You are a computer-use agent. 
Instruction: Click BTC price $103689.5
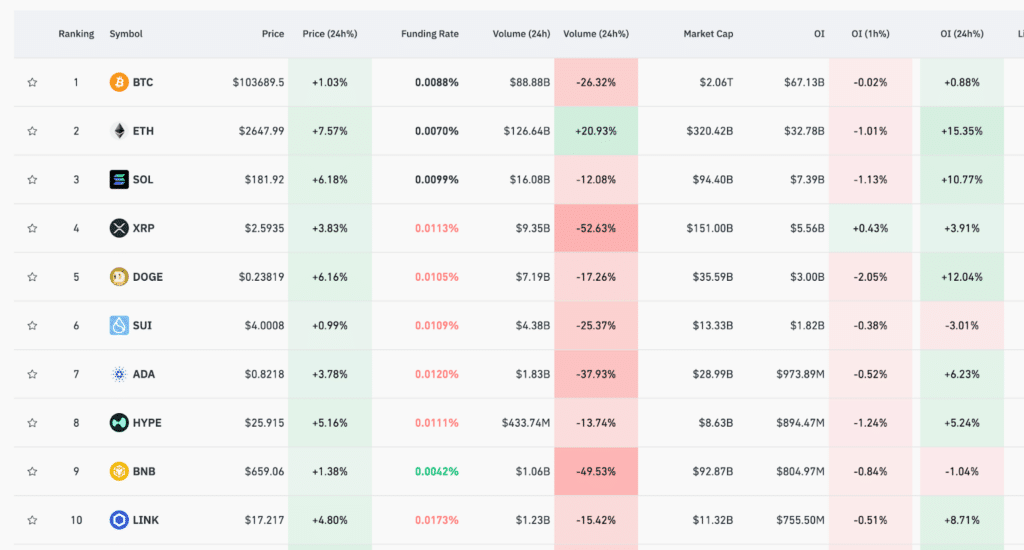click(258, 82)
